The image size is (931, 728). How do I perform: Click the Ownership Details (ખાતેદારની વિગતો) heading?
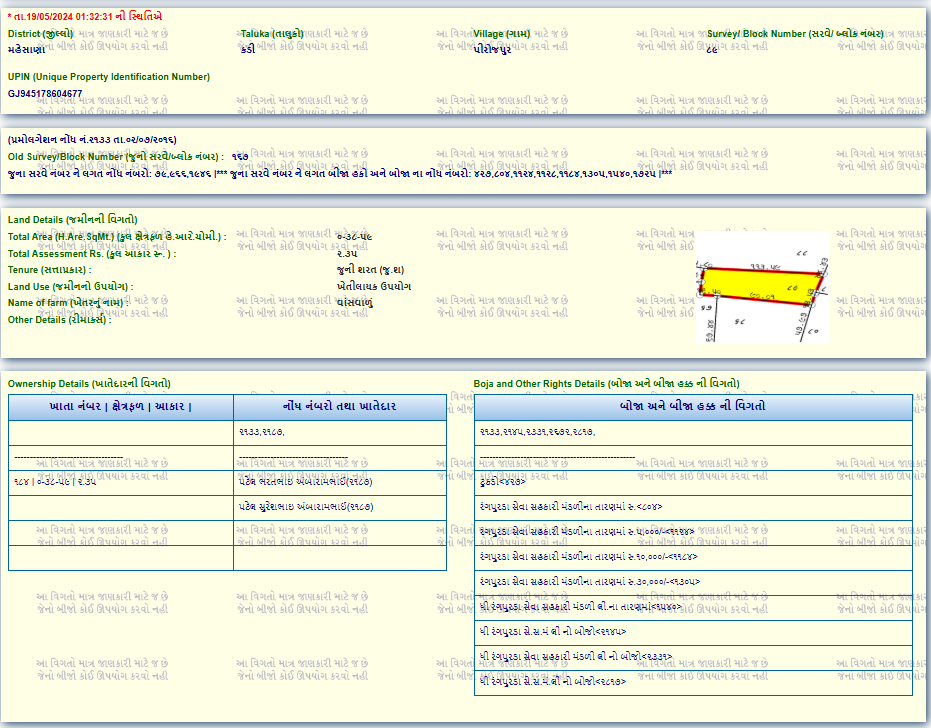click(89, 384)
